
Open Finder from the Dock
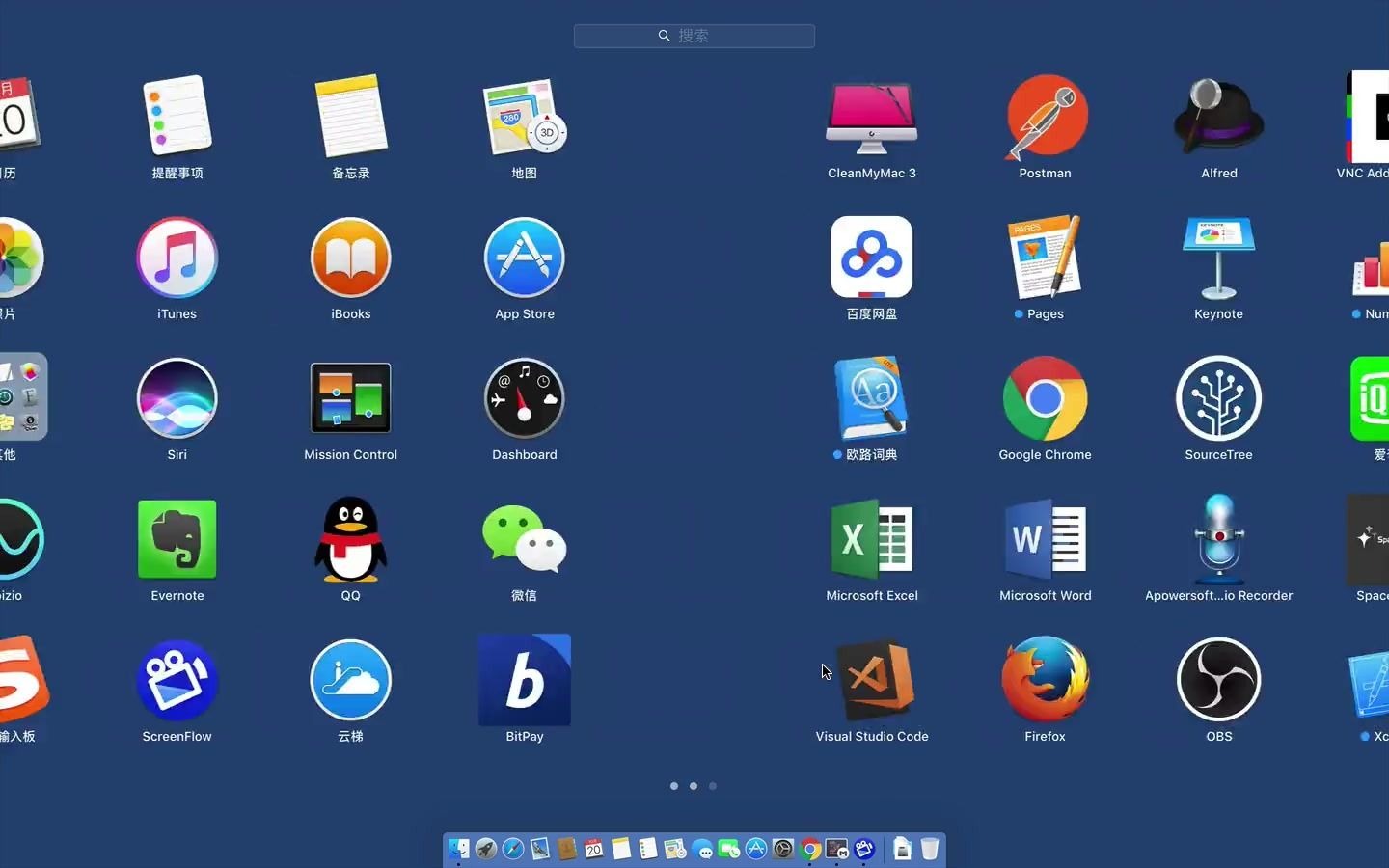coord(459,848)
